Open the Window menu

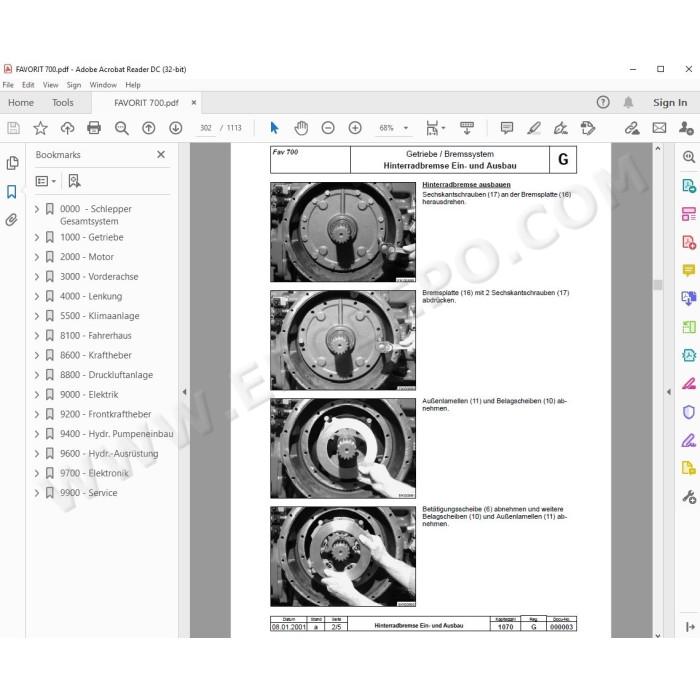103,85
